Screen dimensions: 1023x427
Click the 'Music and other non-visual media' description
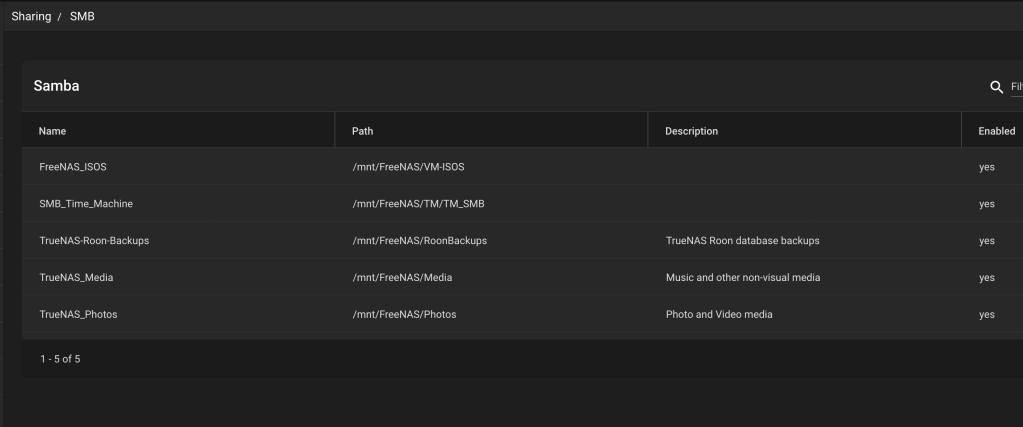coord(742,277)
